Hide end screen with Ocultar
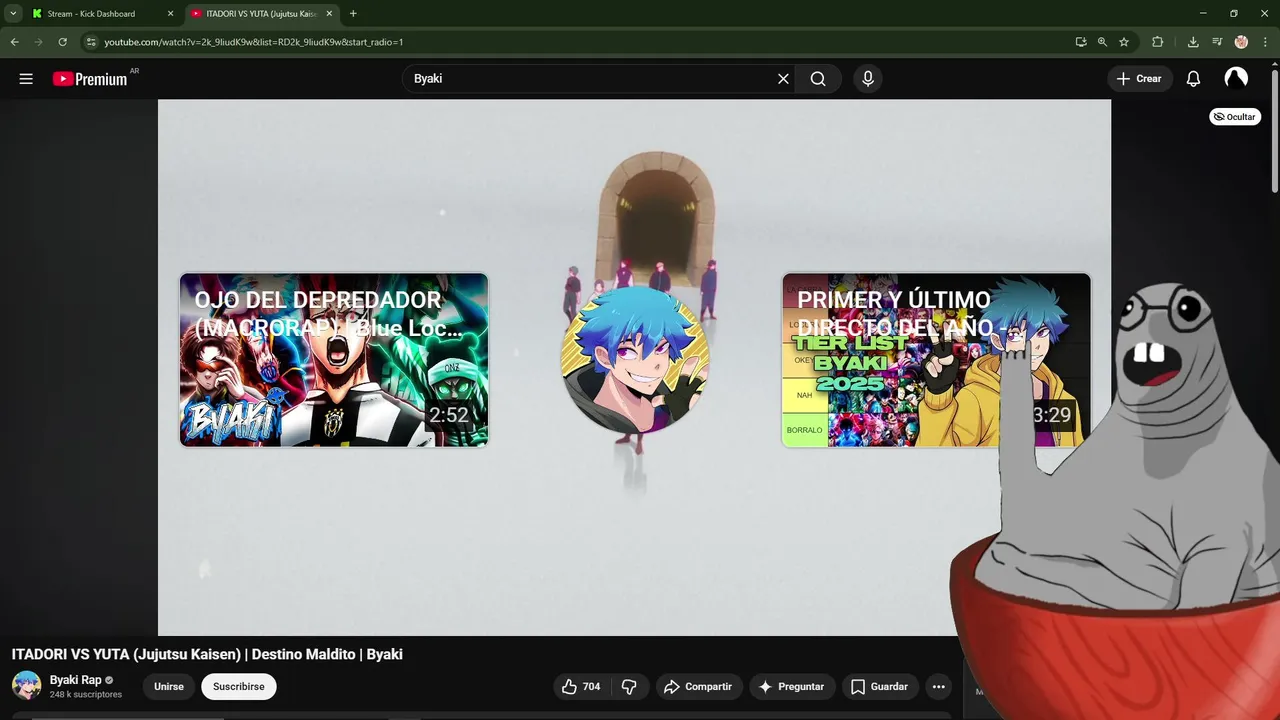The height and width of the screenshot is (720, 1280). (x=1235, y=117)
